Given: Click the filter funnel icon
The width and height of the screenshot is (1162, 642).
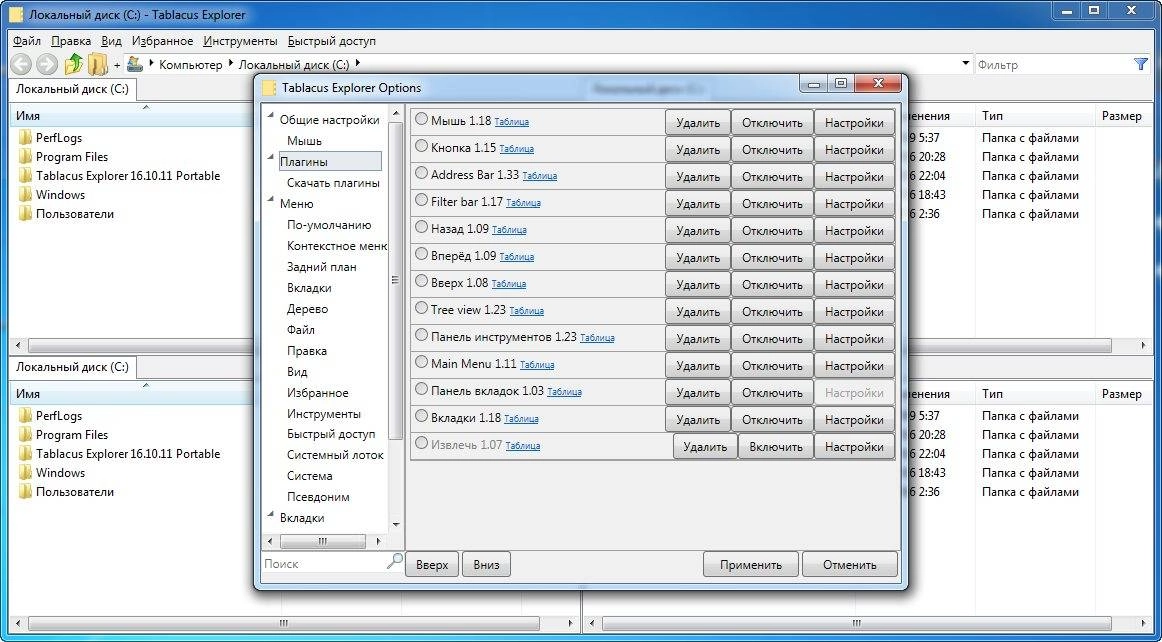Looking at the screenshot, I should (x=1141, y=65).
